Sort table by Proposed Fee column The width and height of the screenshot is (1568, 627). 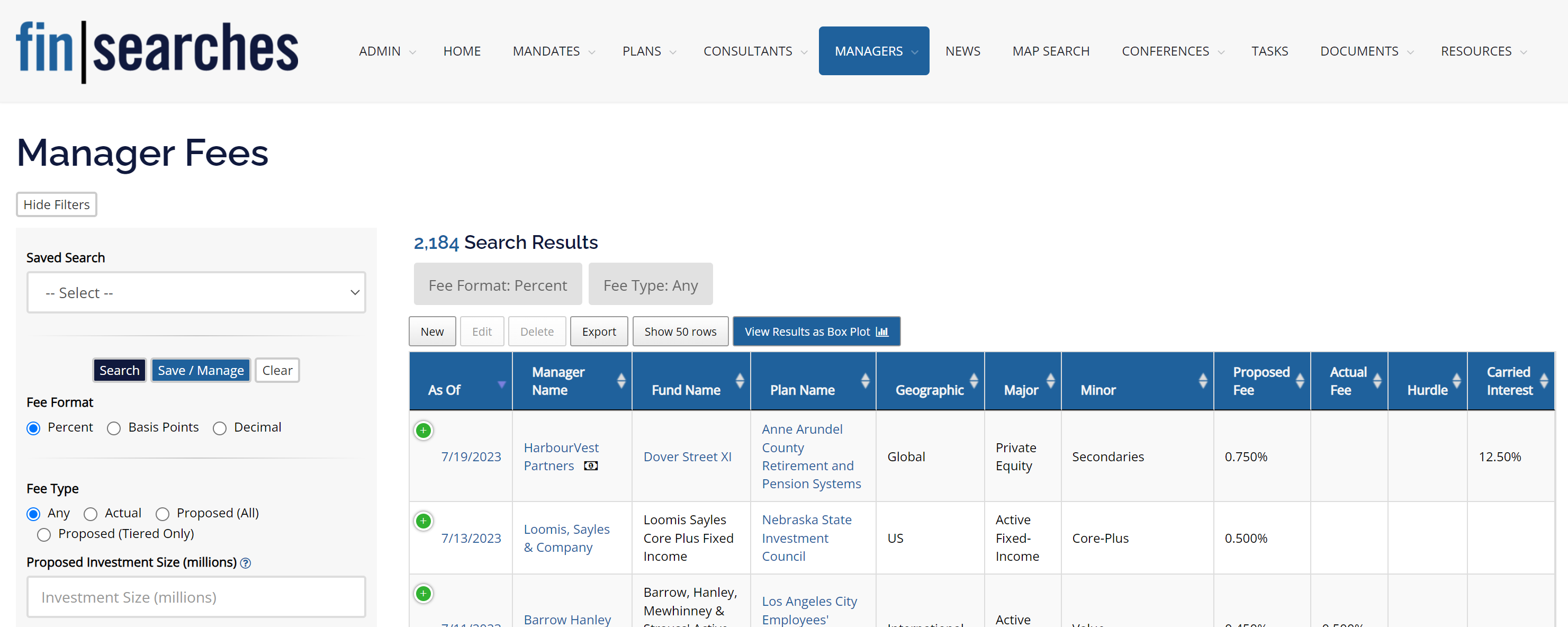[x=1300, y=381]
